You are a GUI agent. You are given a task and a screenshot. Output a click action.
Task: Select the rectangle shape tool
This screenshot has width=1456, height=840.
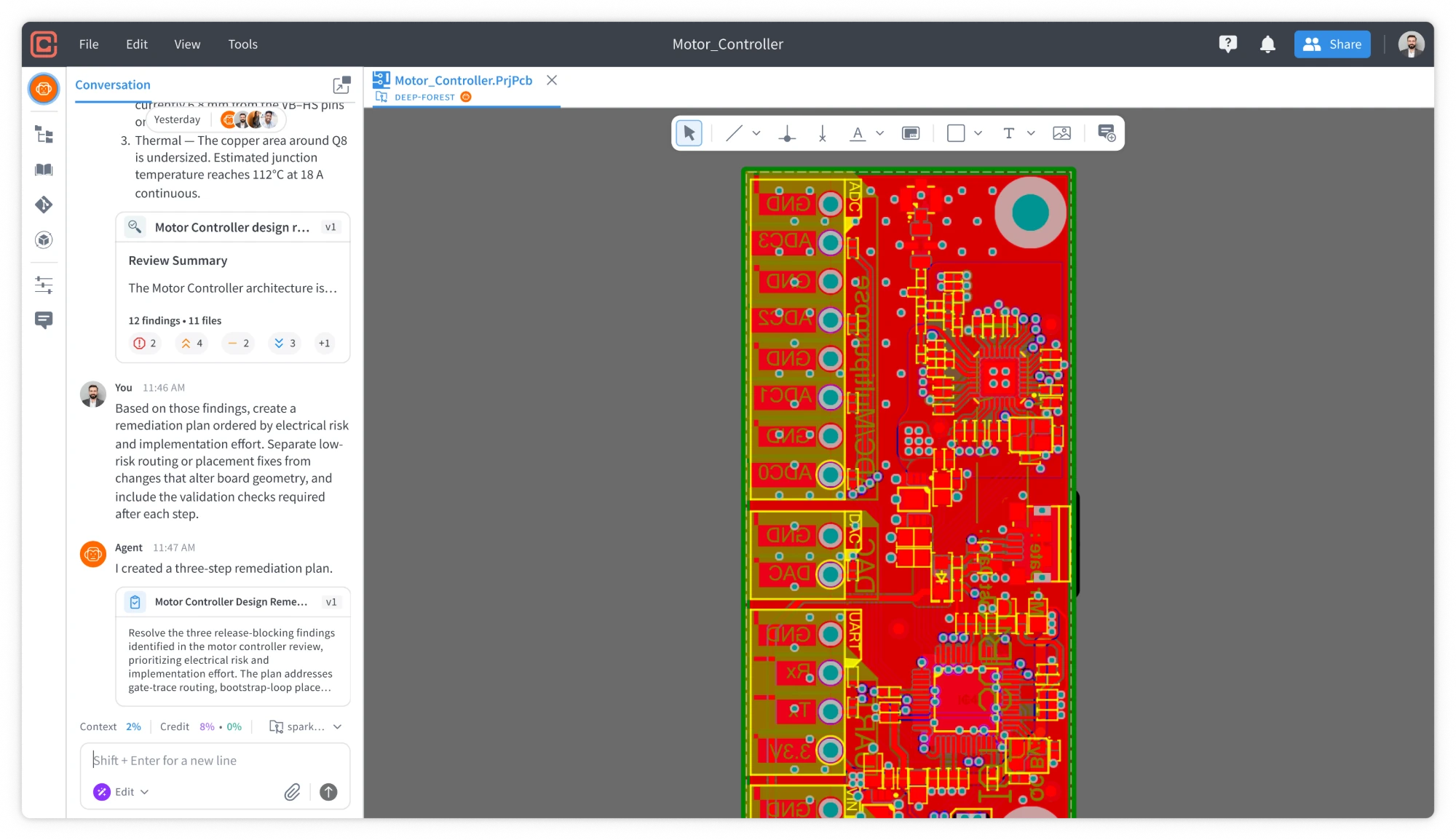[956, 133]
